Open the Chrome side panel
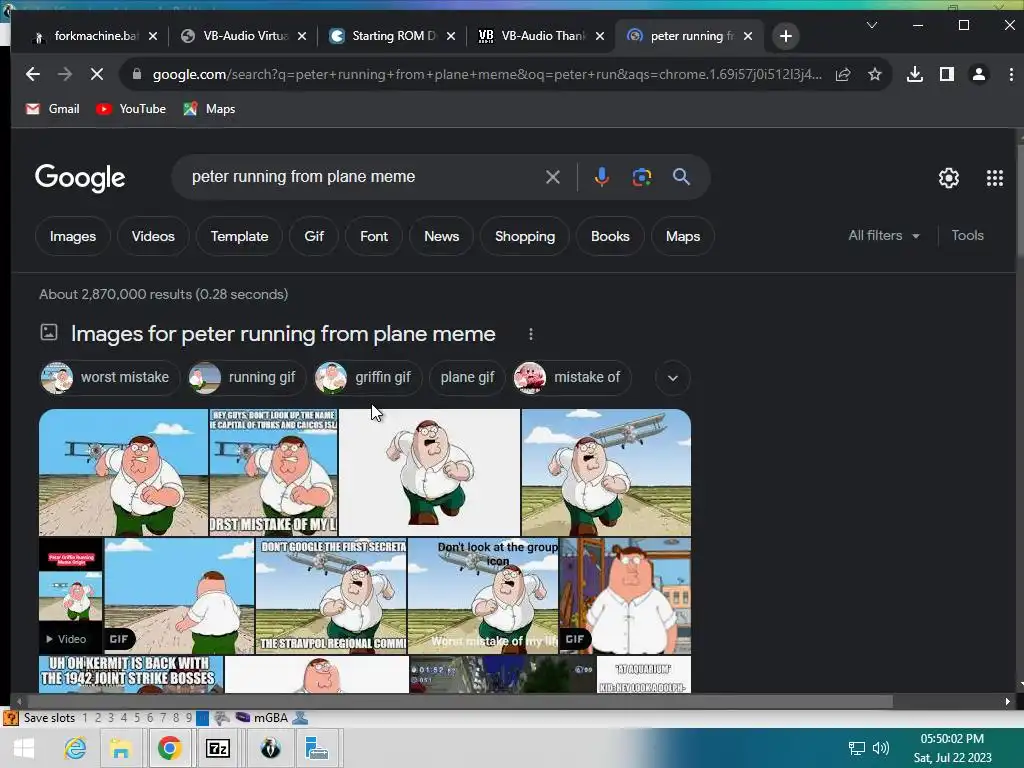This screenshot has height=768, width=1024. (x=946, y=74)
